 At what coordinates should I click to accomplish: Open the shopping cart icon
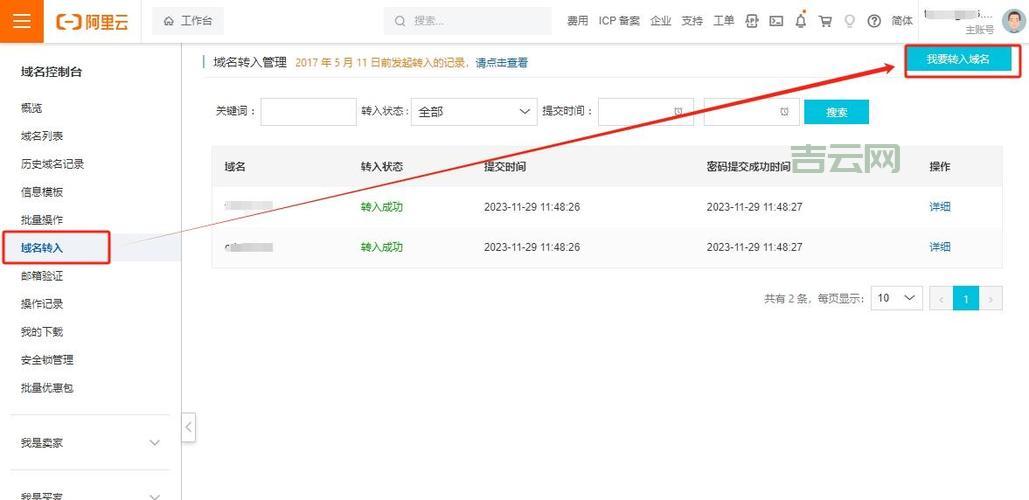click(x=825, y=21)
